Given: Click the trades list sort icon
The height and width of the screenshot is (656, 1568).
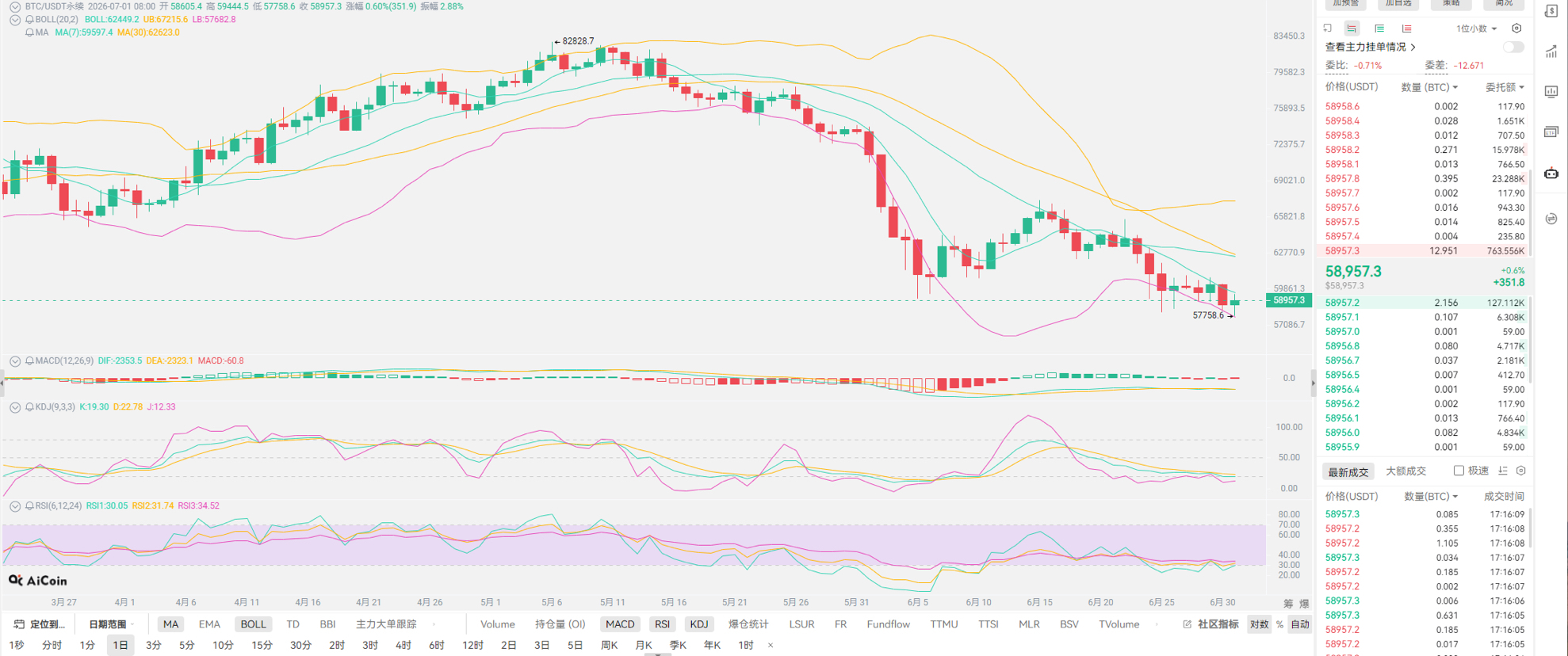Looking at the screenshot, I should (1503, 471).
